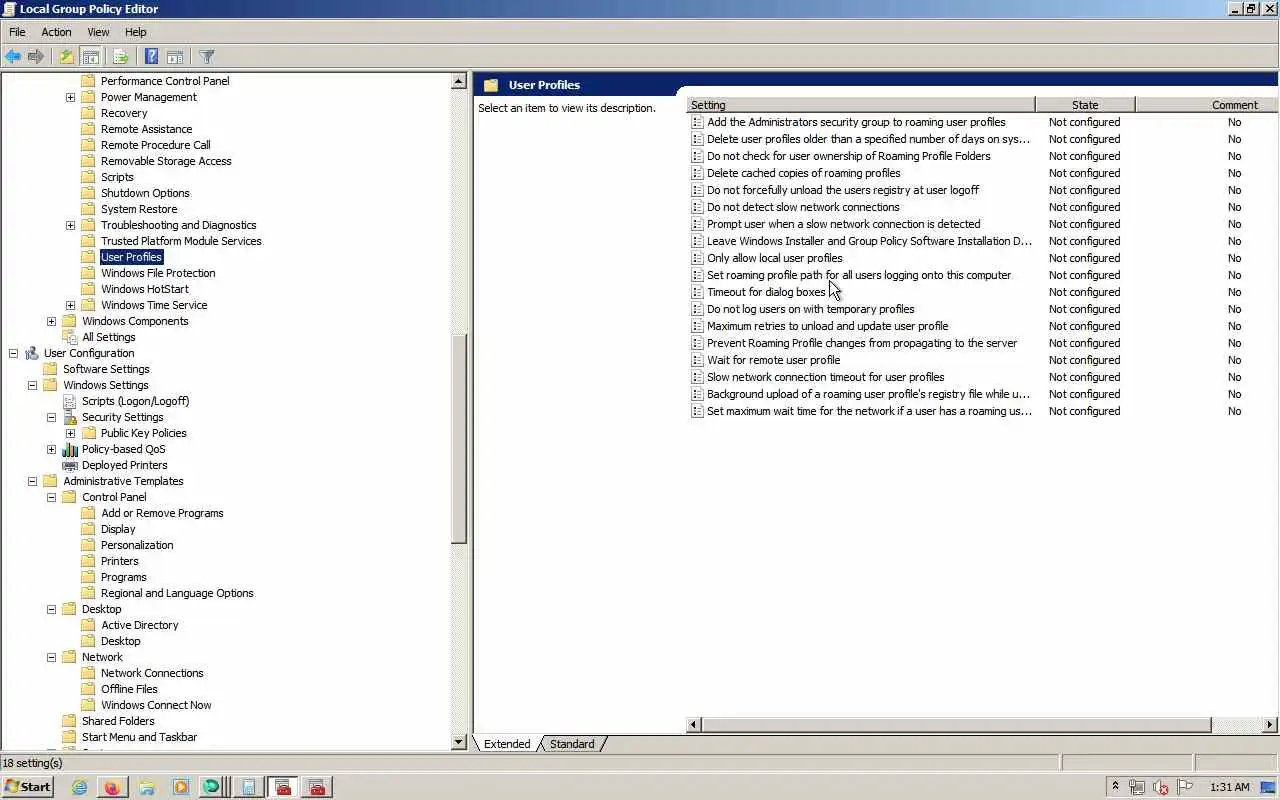This screenshot has height=800, width=1280.
Task: Expand the Windows Time Service node
Action: [70, 305]
